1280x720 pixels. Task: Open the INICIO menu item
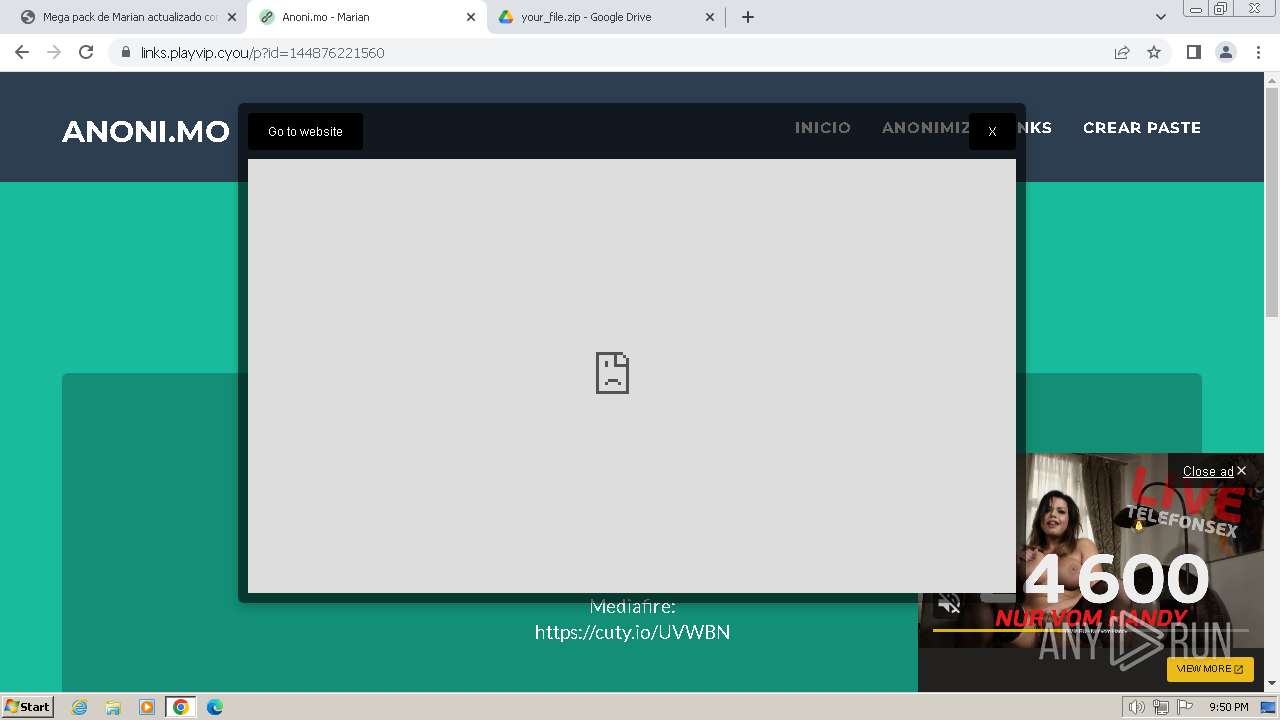pos(823,127)
